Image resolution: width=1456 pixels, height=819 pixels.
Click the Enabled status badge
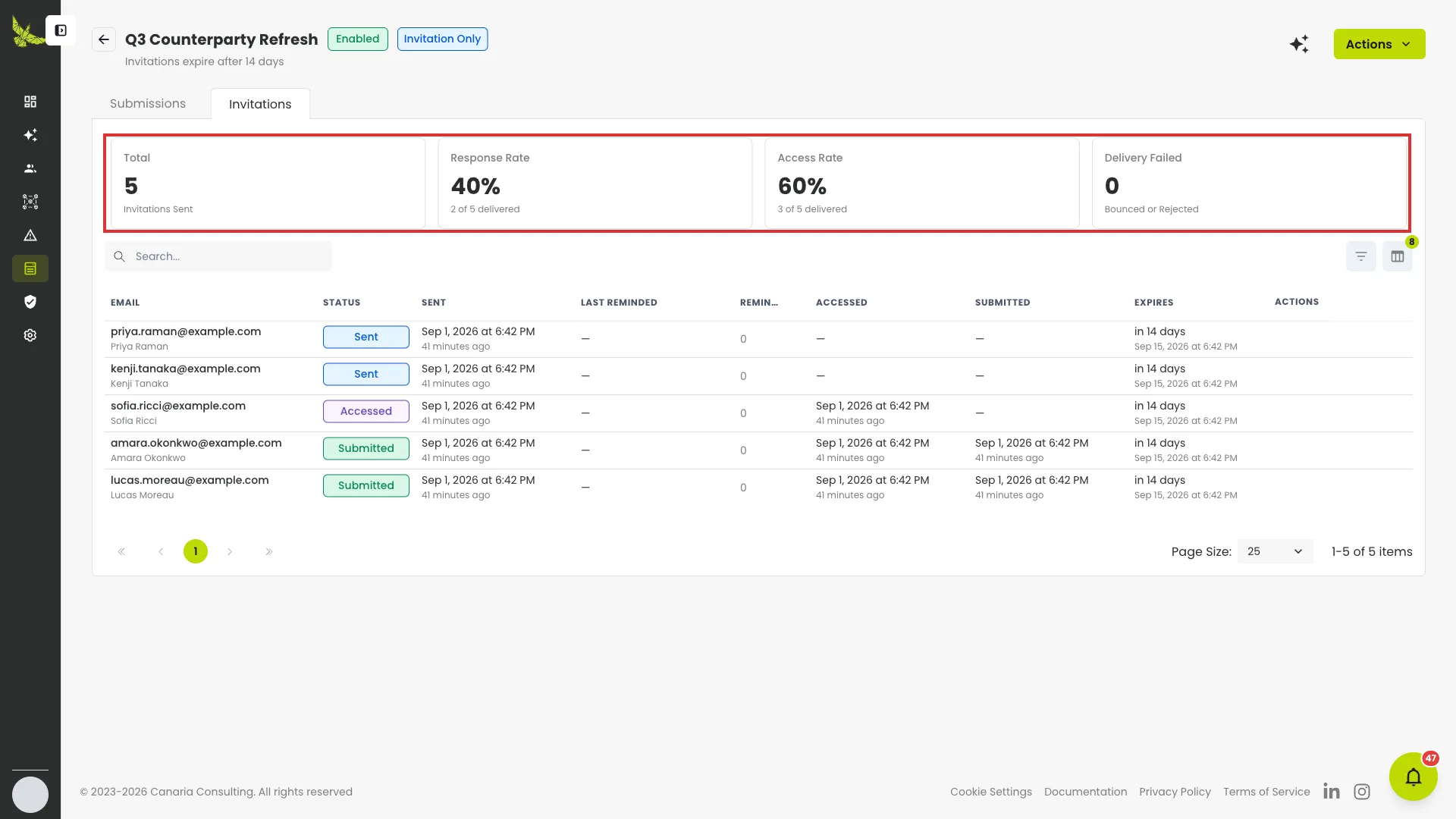pyautogui.click(x=358, y=39)
